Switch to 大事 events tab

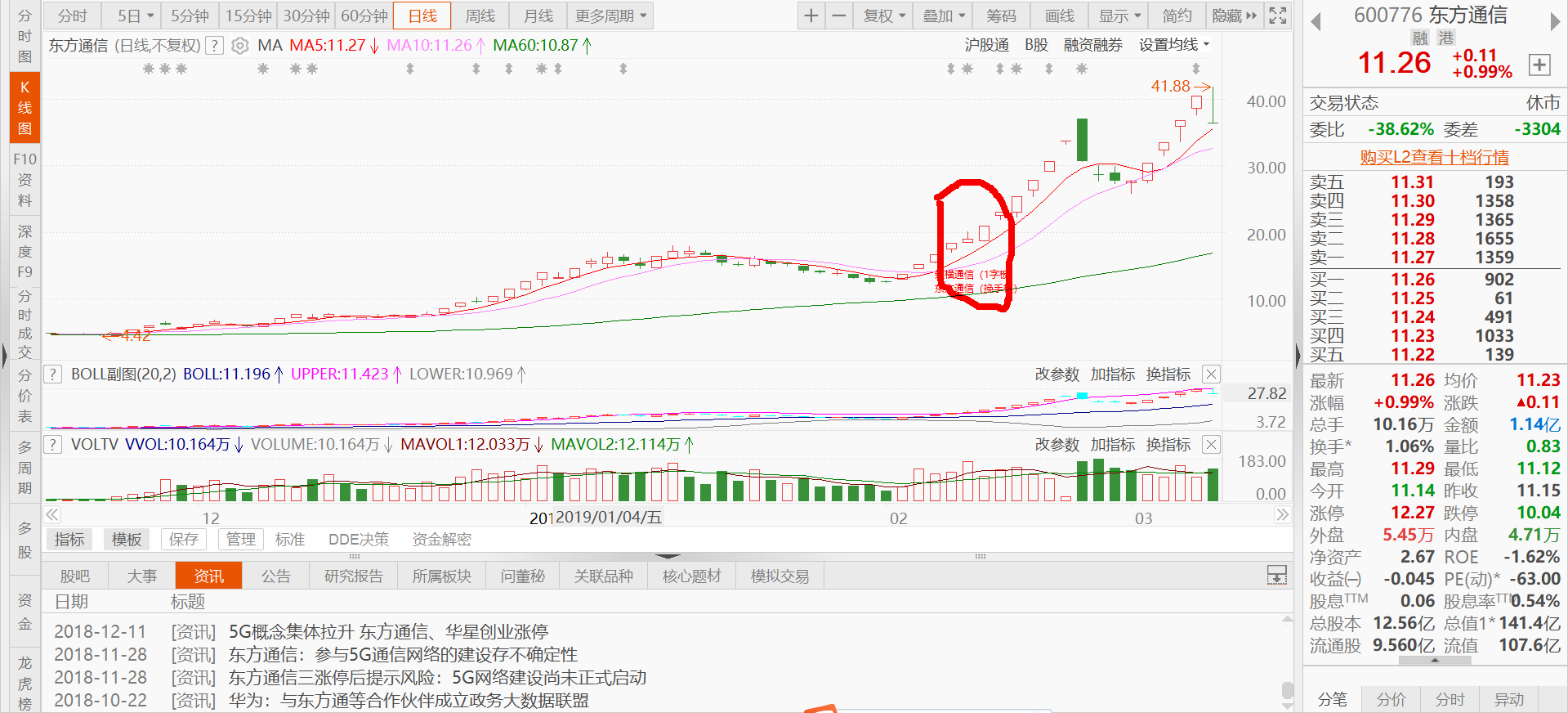(x=141, y=576)
